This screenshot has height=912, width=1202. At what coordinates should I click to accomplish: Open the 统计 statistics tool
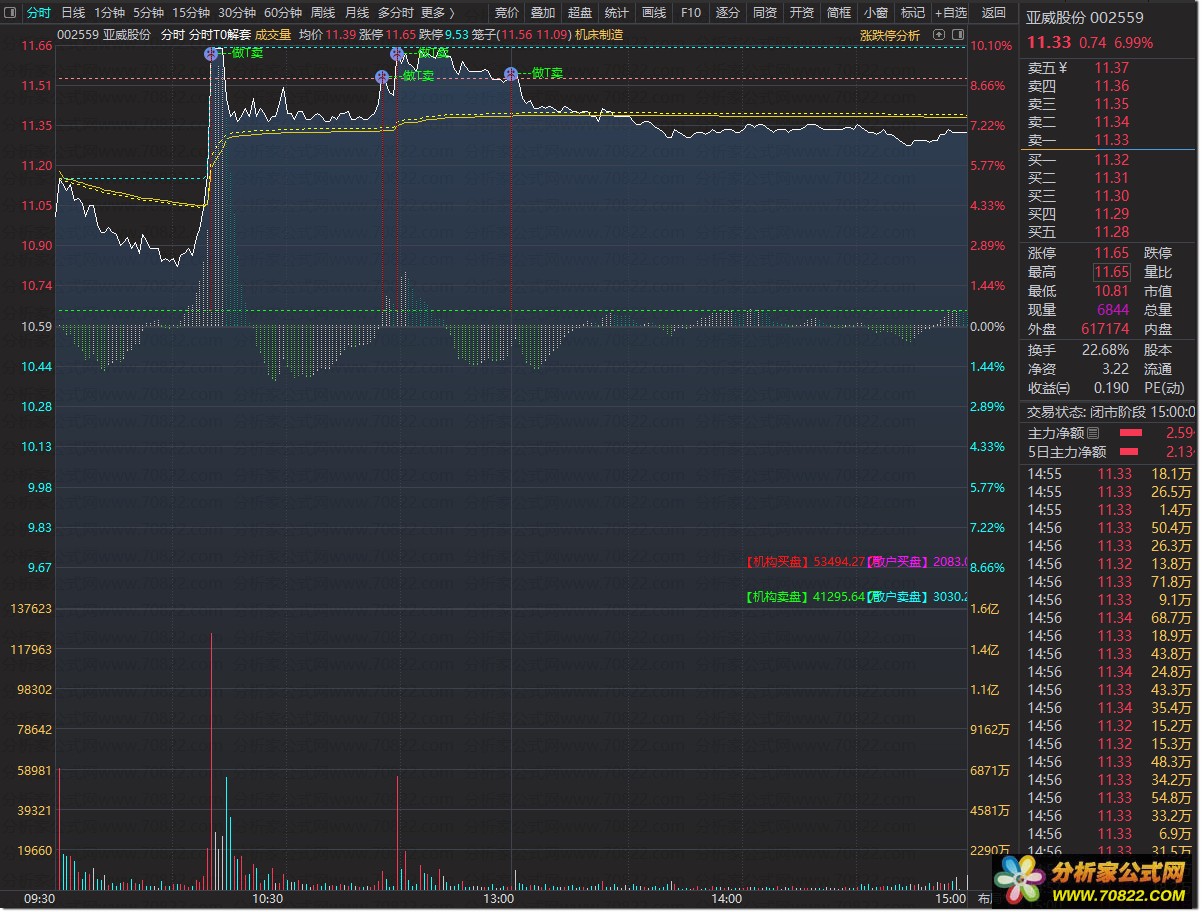tap(617, 13)
